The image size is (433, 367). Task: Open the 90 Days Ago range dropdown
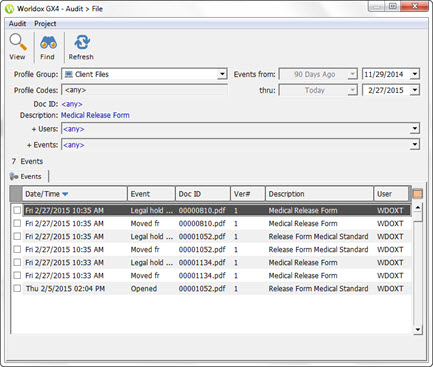[352, 74]
